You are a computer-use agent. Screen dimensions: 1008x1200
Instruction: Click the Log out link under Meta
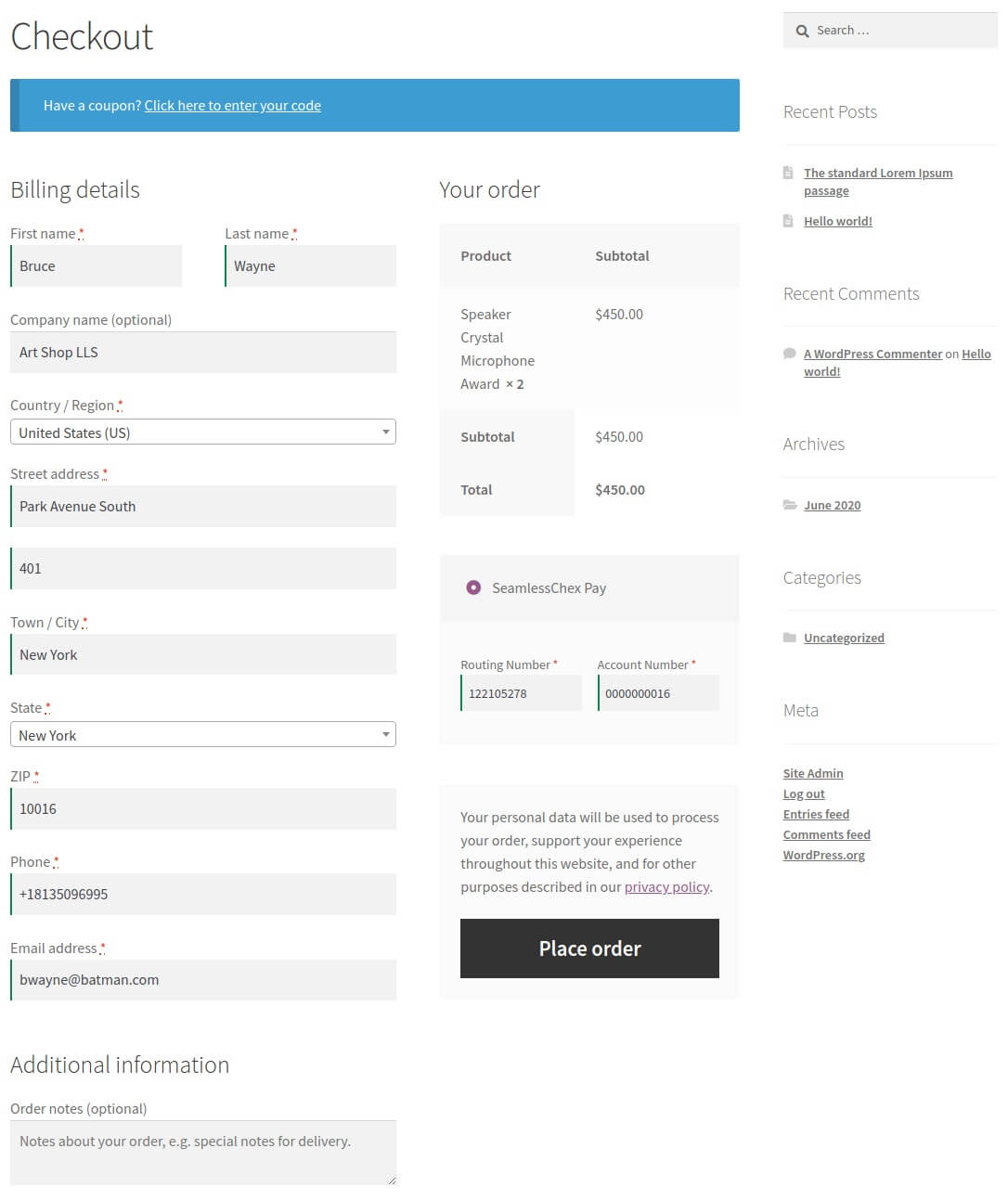803,794
